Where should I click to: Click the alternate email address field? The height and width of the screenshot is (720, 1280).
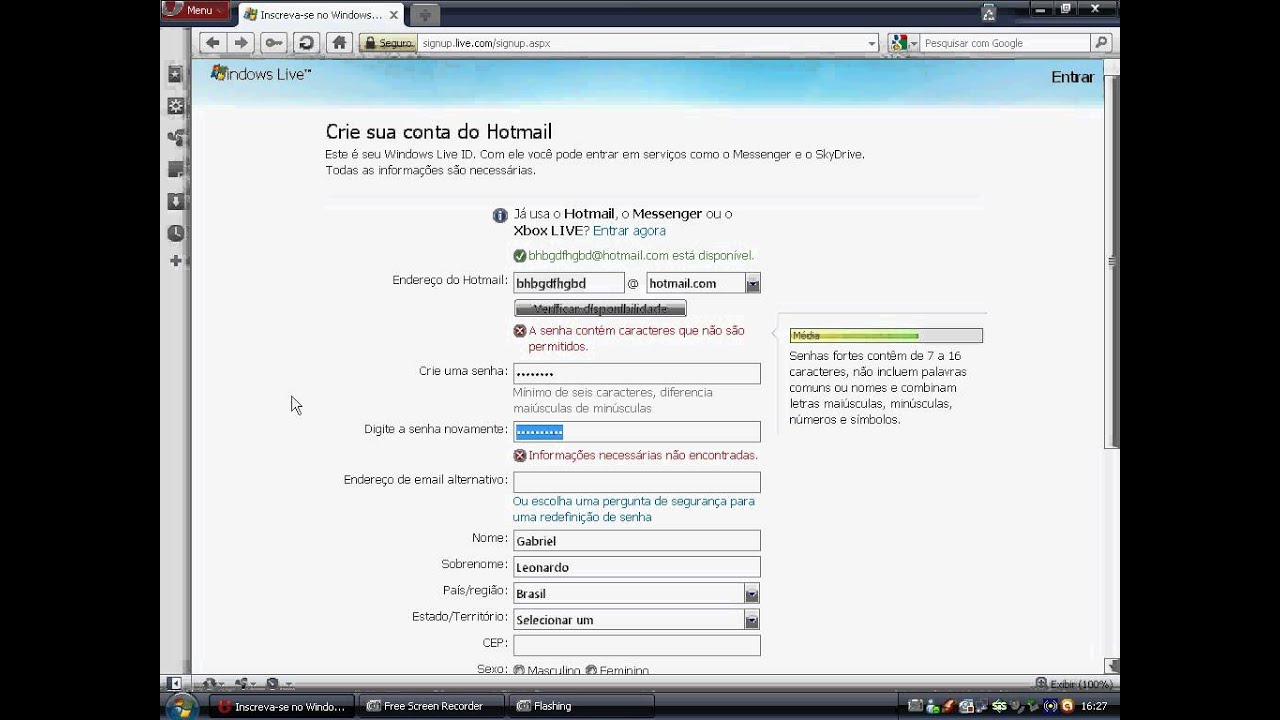pyautogui.click(x=637, y=482)
